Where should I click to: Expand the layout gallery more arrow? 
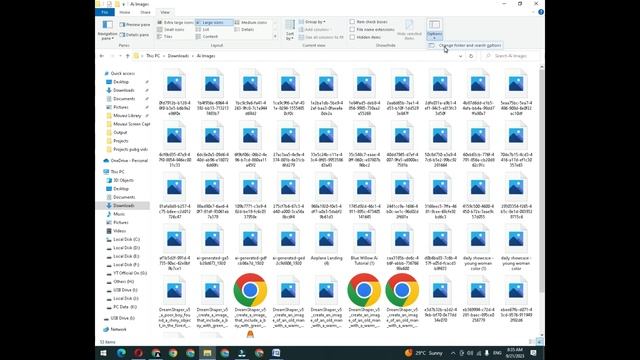(x=275, y=36)
